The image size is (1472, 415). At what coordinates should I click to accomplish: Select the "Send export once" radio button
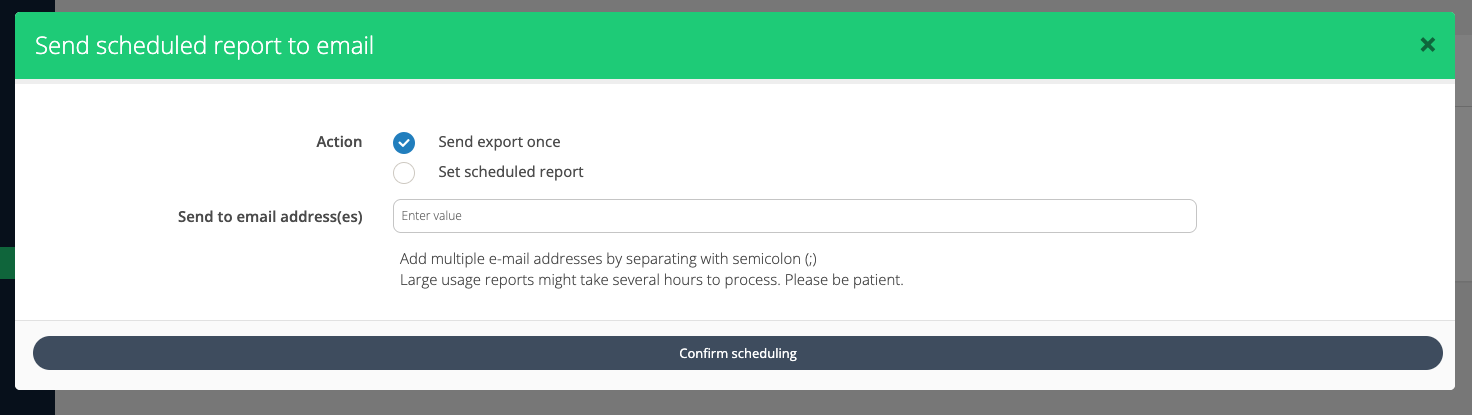point(404,142)
